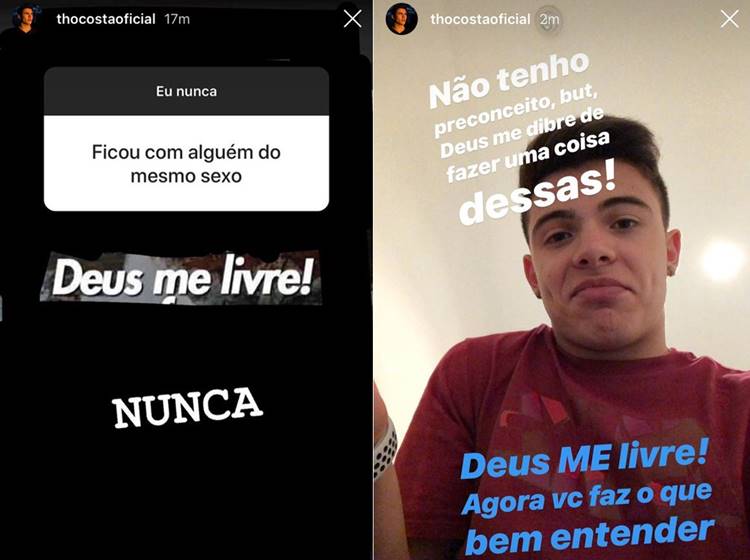This screenshot has height=560, width=750.
Task: Close the left story with the X
Action: coord(353,19)
